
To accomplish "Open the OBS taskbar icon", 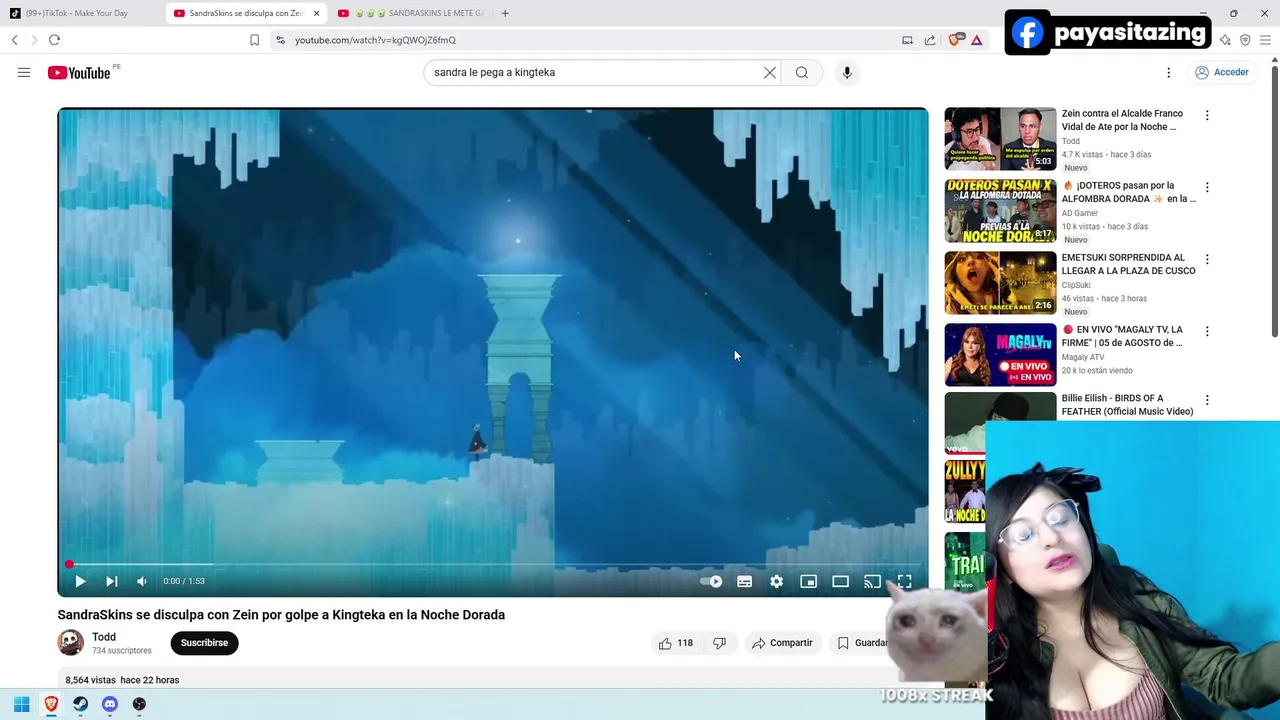I will (139, 704).
